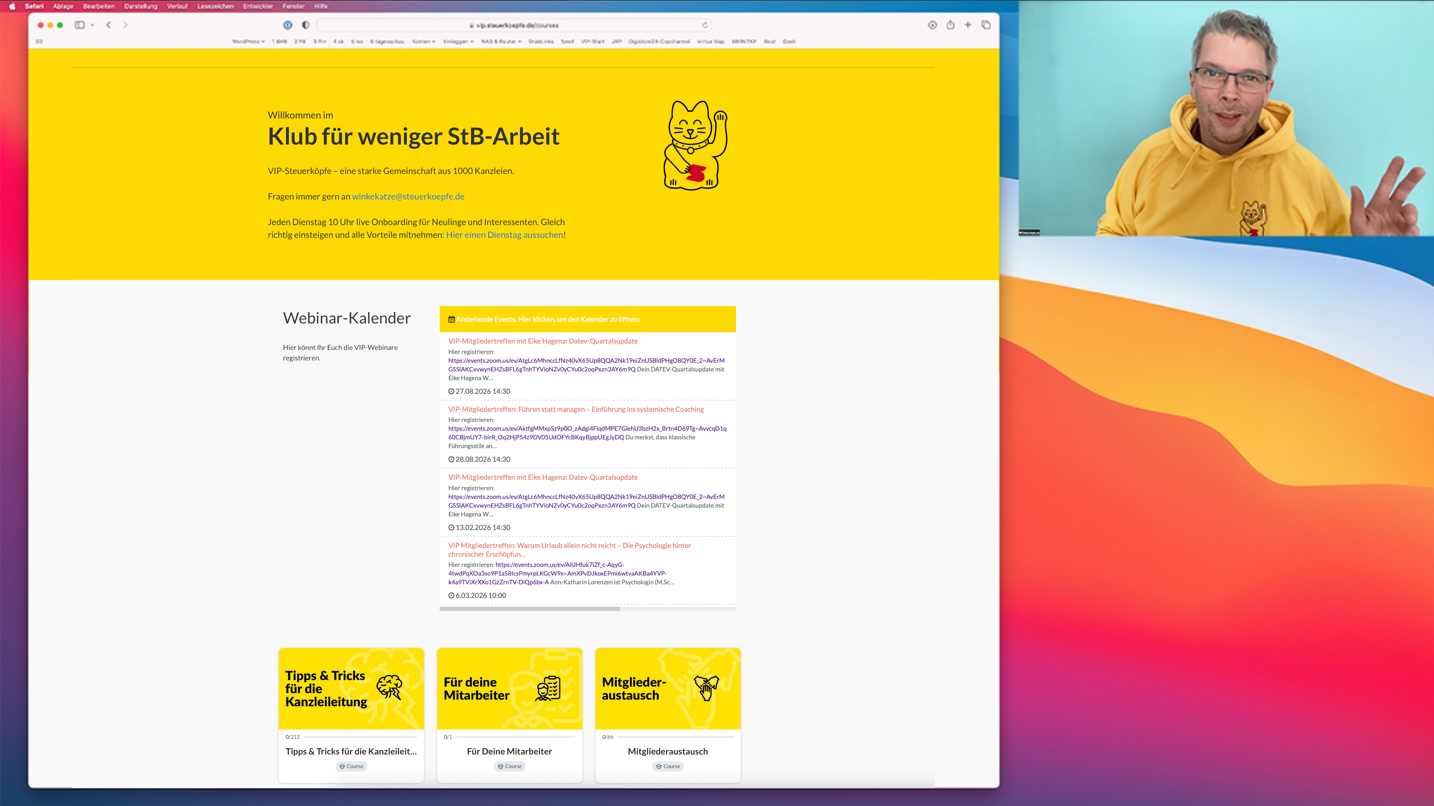This screenshot has height=806, width=1434.
Task: Click 'Hier einen Dienstag aussuchen' link
Action: [x=504, y=235]
